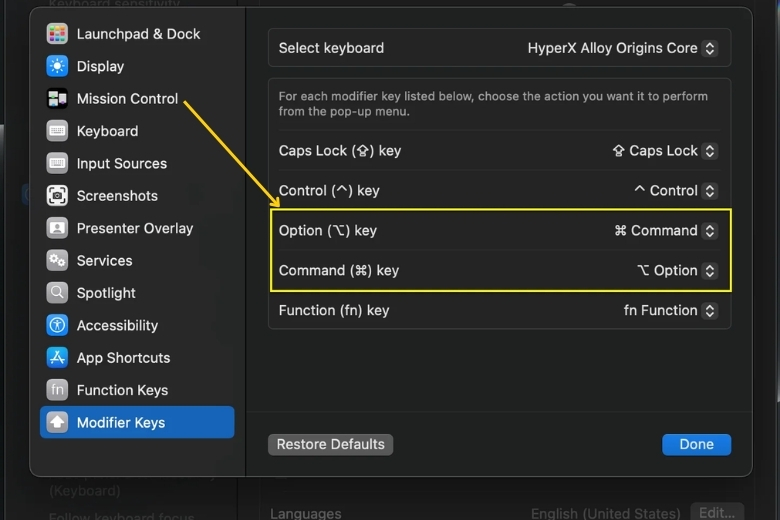The image size is (780, 520).
Task: Click the blue Done button
Action: coord(696,444)
